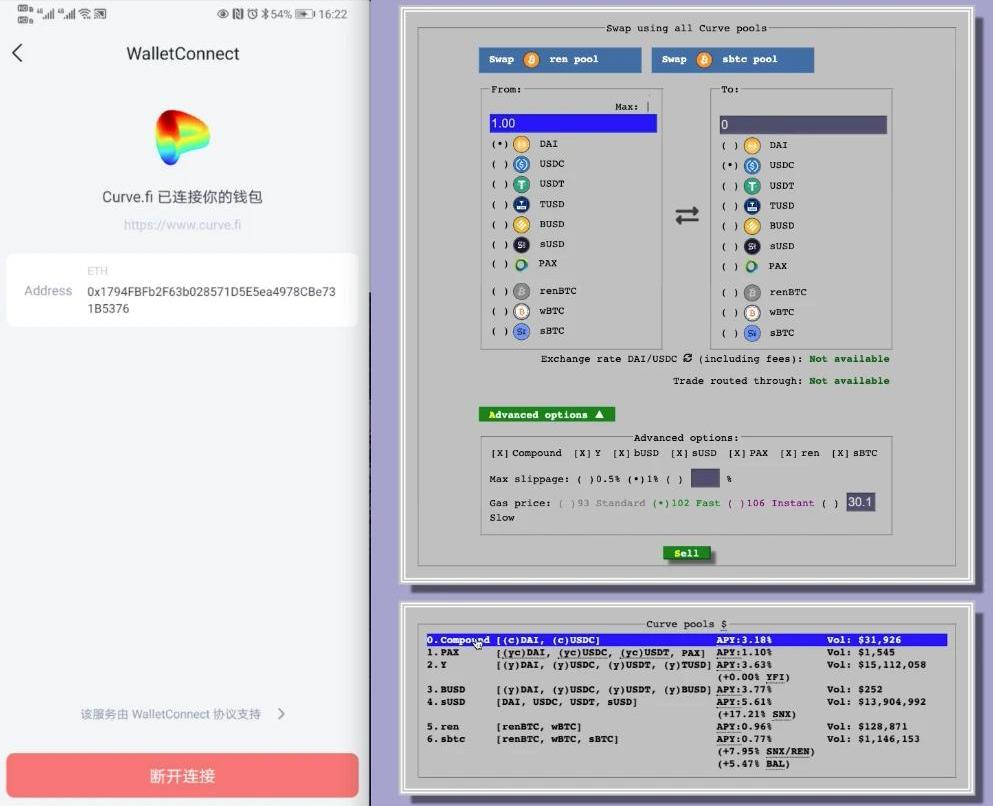
Task: Tap the red disconnect button
Action: 182,775
